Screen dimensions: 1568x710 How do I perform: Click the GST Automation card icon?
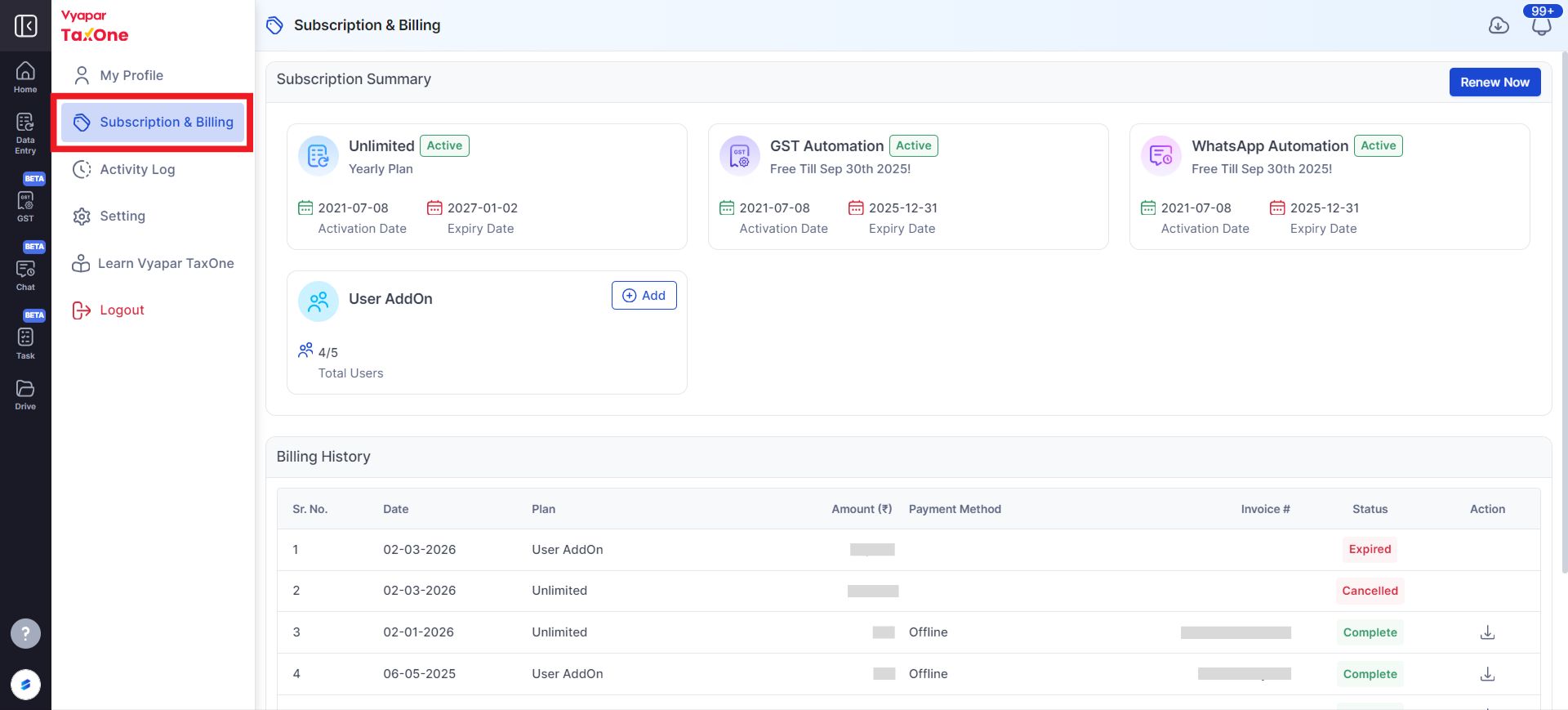pos(740,155)
